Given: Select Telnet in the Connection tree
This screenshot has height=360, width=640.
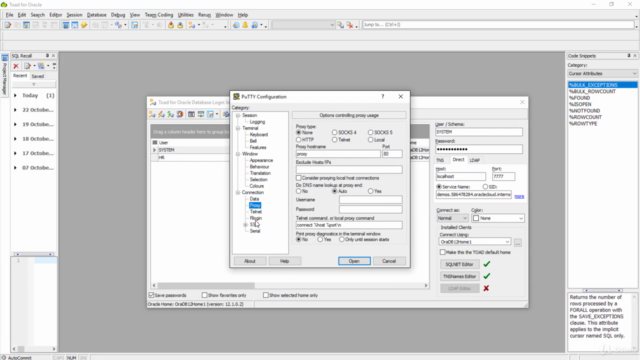Looking at the screenshot, I should [256, 212].
